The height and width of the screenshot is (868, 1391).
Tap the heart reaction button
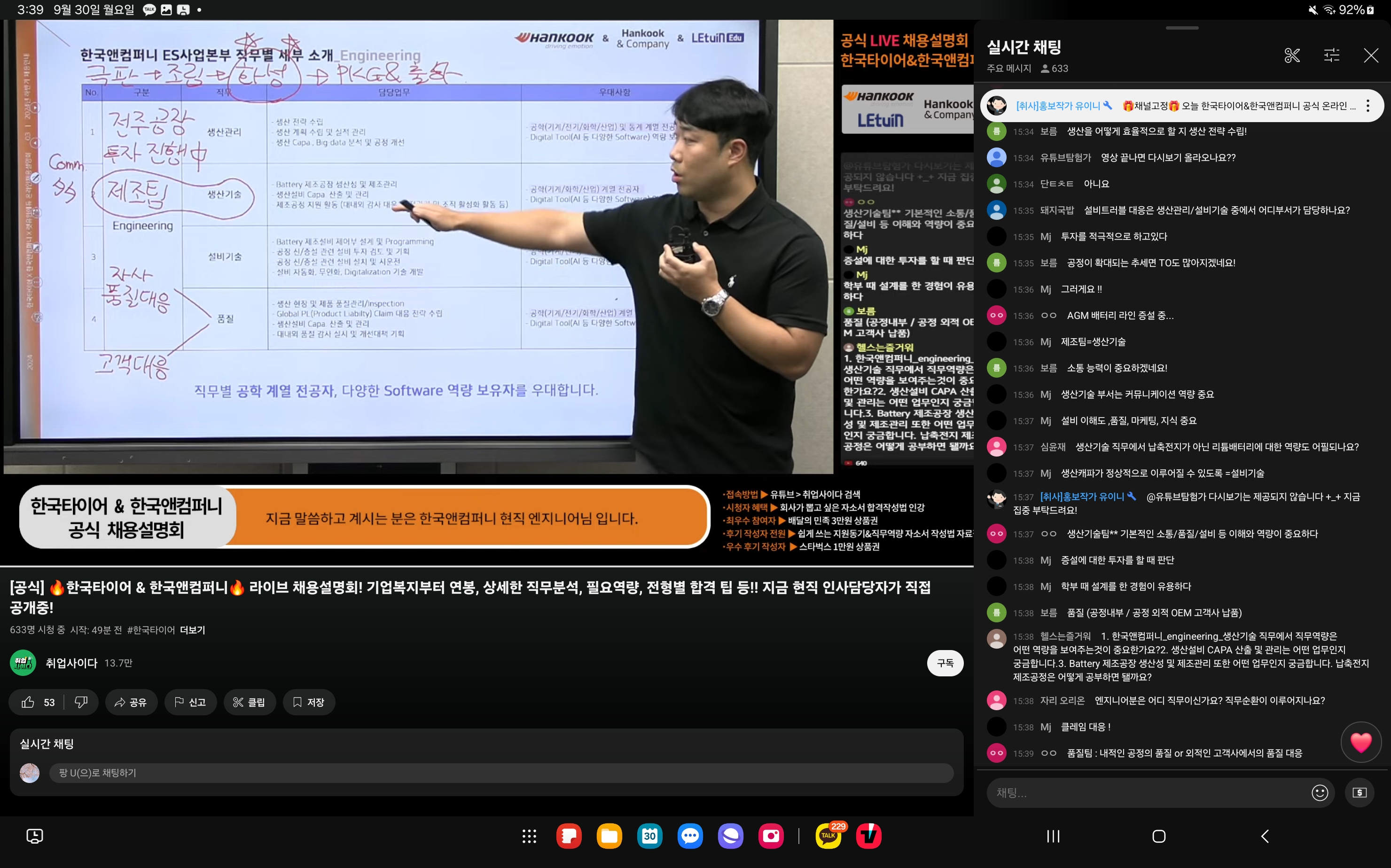(x=1360, y=742)
